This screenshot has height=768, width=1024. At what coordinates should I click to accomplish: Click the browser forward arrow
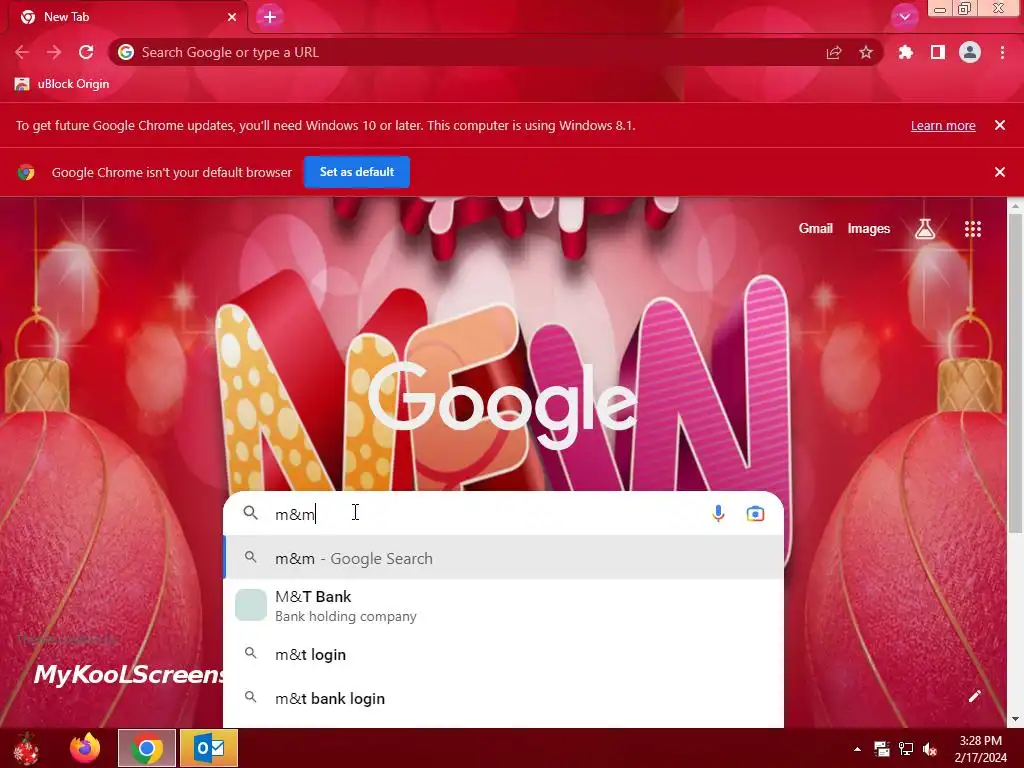tap(54, 52)
